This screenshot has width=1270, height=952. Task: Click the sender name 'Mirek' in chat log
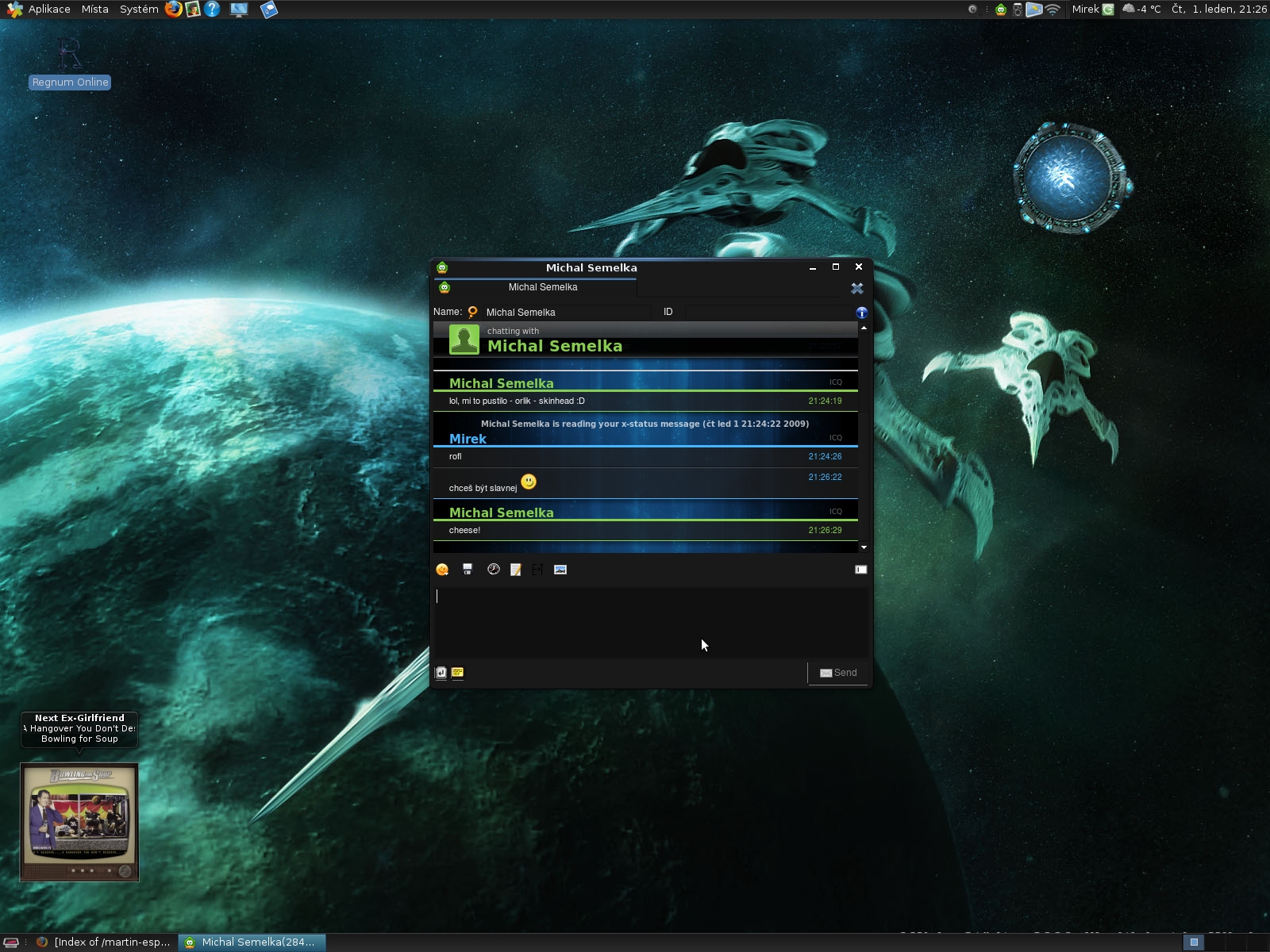(468, 439)
